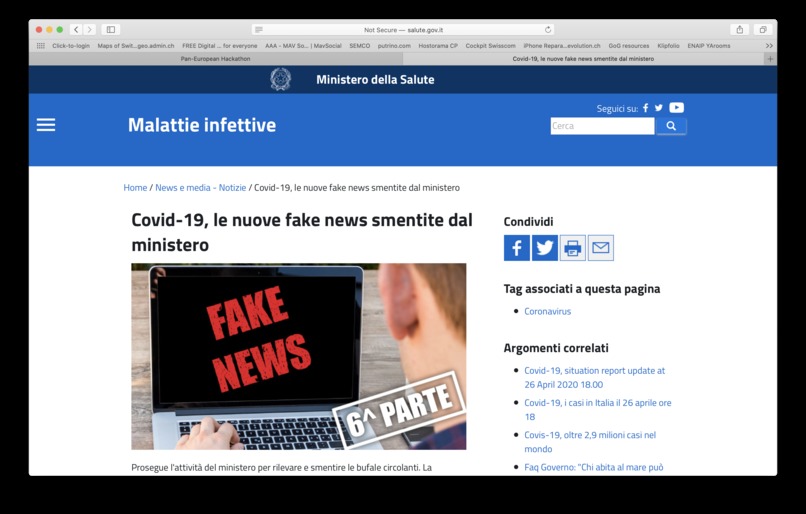The width and height of the screenshot is (806, 514).
Task: Open the hamburger navigation menu
Action: point(46,125)
